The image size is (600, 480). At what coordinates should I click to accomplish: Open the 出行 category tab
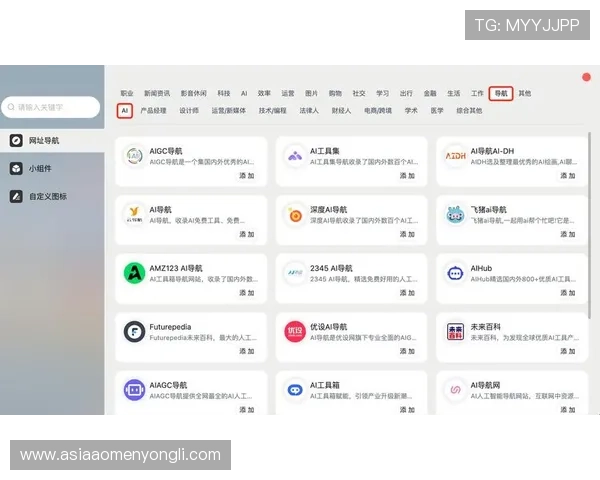406,93
